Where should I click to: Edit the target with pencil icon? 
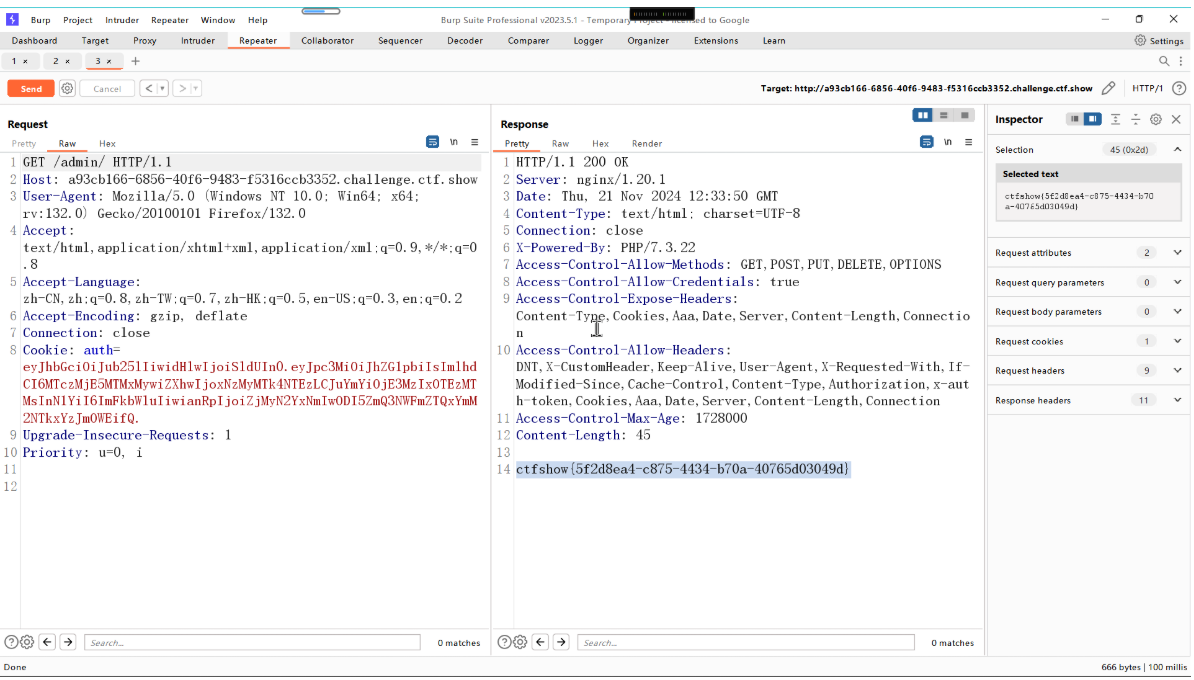[1109, 88]
